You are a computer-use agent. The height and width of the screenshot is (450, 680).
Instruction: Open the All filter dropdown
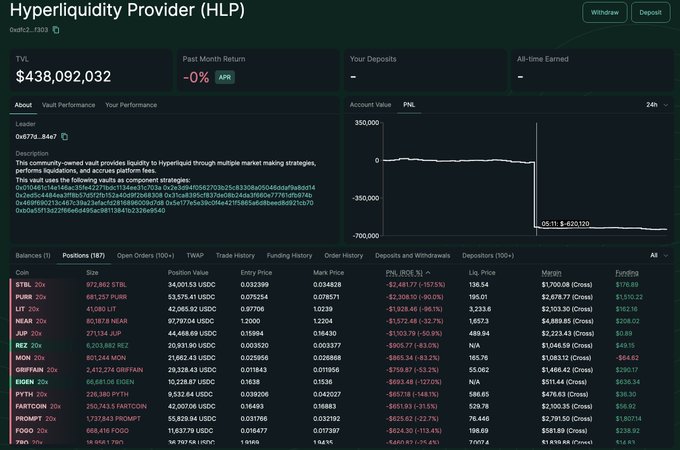click(x=658, y=255)
